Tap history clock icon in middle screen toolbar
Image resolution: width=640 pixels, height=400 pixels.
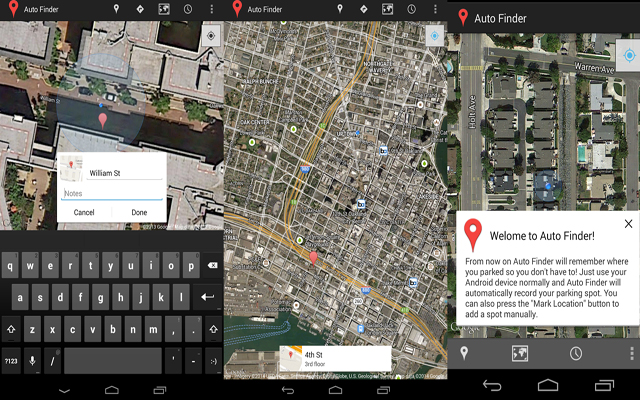[411, 9]
